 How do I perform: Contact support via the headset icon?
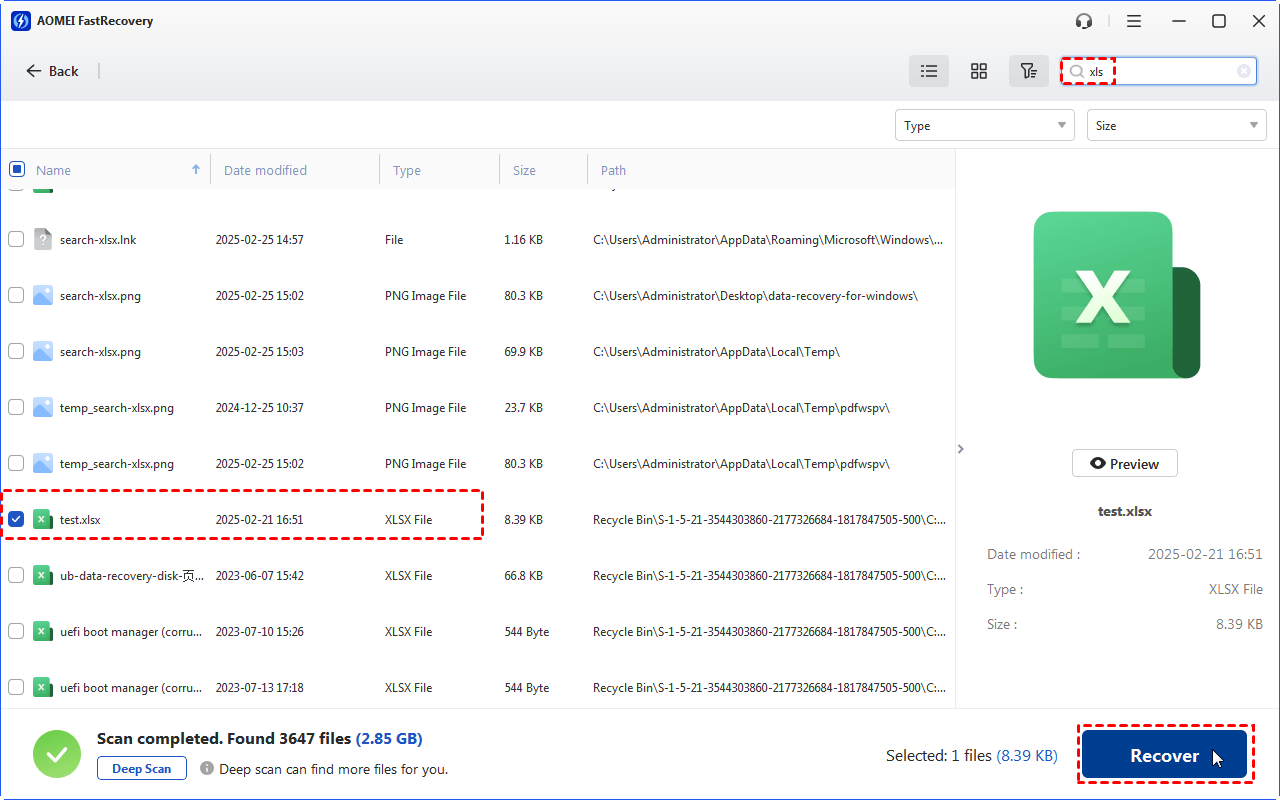(x=1084, y=21)
